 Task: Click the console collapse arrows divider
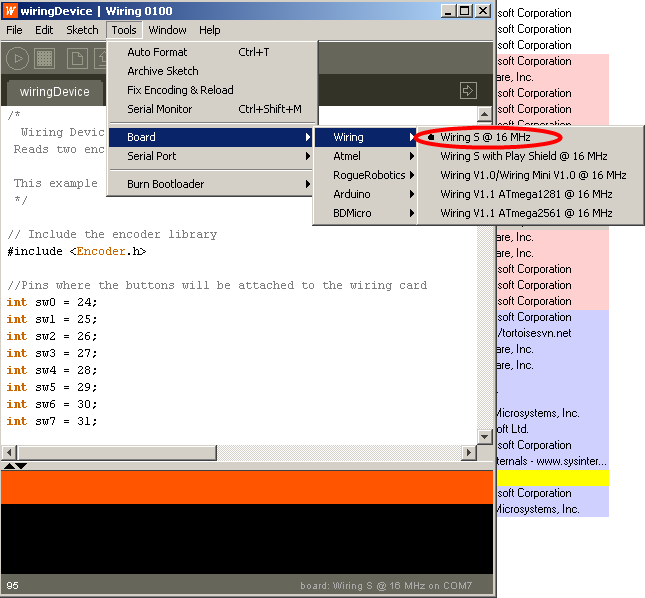click(x=15, y=466)
